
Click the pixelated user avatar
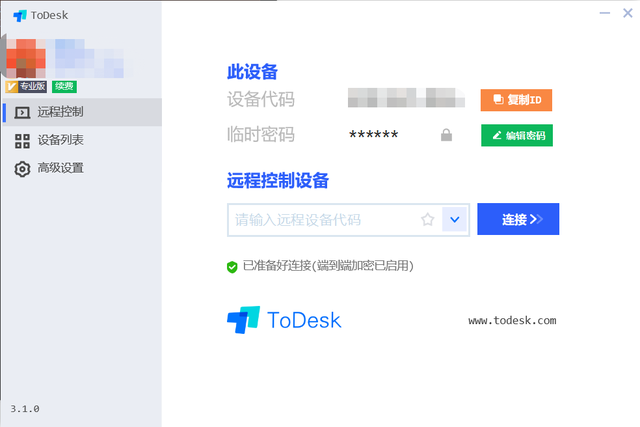[x=26, y=58]
